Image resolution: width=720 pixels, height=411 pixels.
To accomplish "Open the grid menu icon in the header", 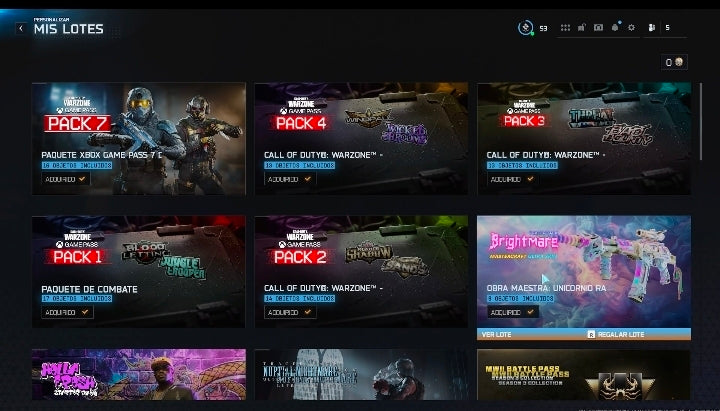I will tap(565, 28).
